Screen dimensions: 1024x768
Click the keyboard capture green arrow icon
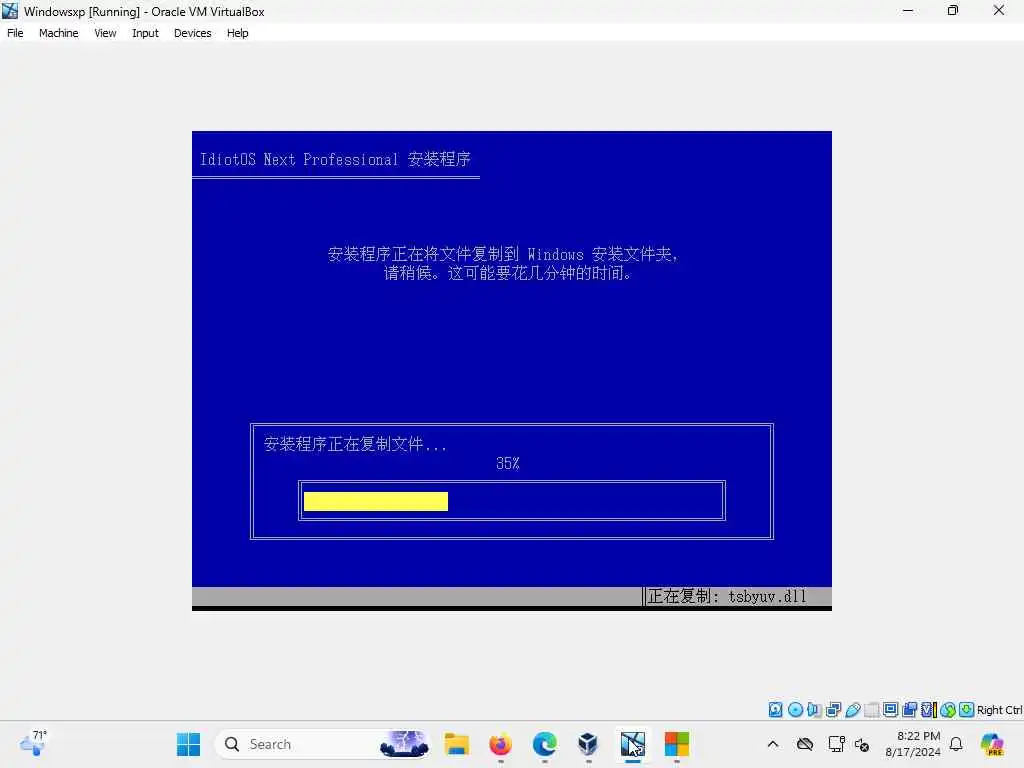[x=967, y=709]
